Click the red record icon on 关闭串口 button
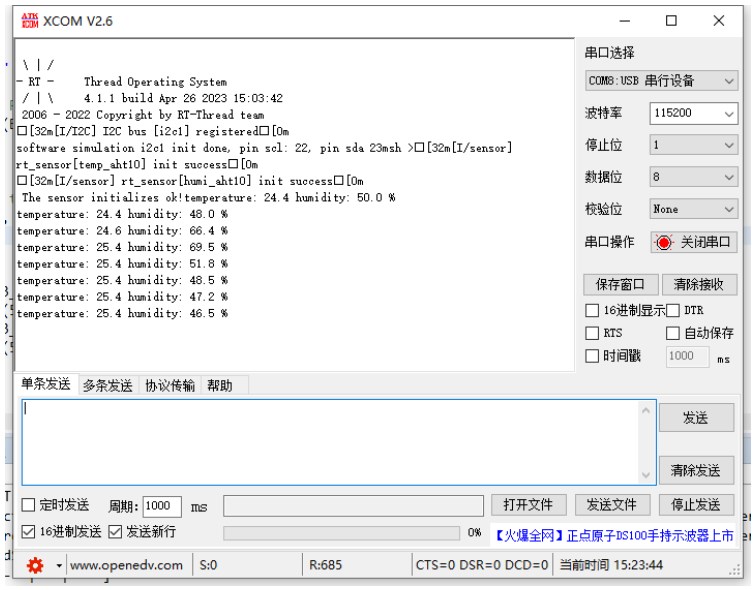The width and height of the screenshot is (753, 590). tap(664, 243)
